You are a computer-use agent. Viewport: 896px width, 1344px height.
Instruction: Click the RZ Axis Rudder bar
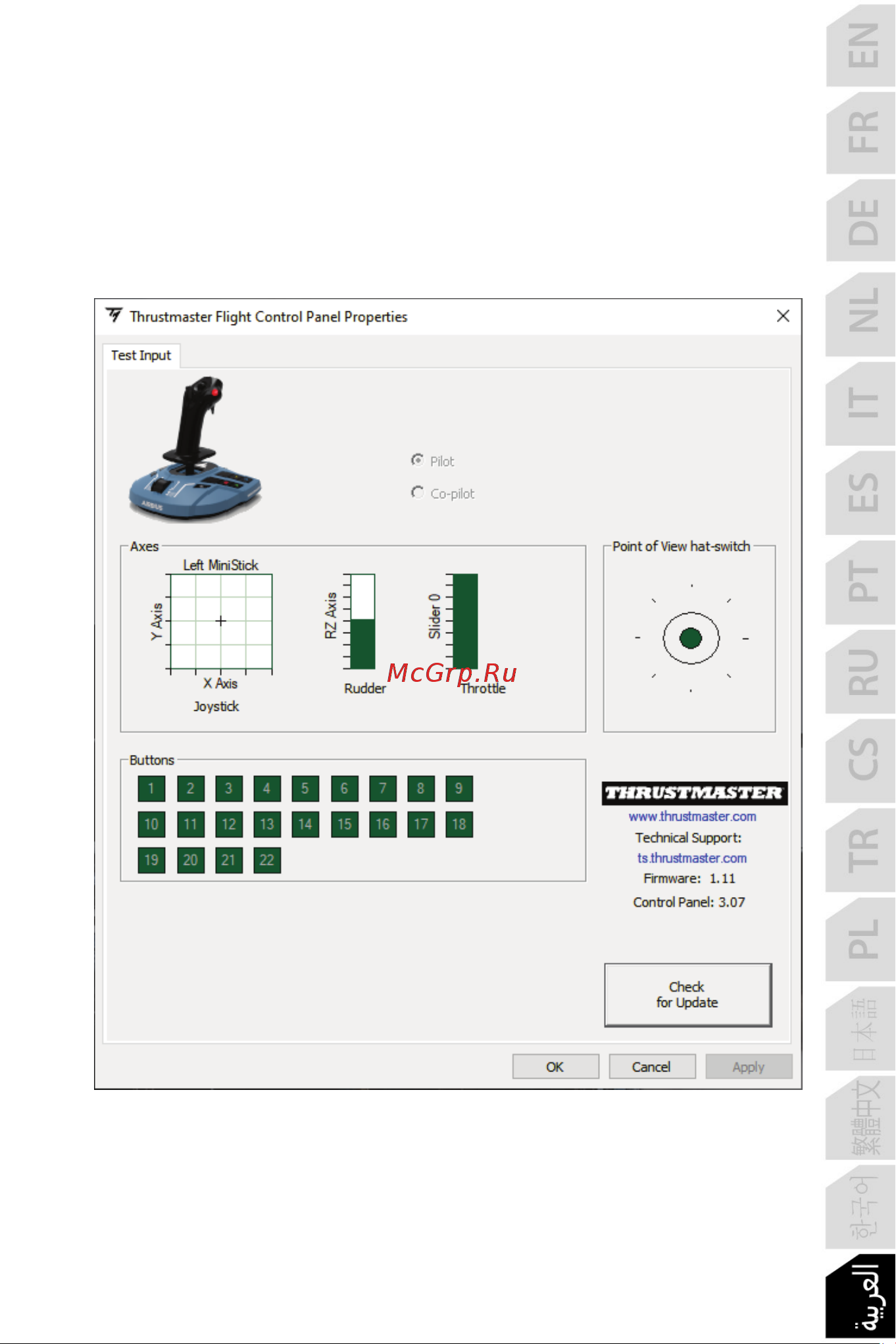click(362, 621)
